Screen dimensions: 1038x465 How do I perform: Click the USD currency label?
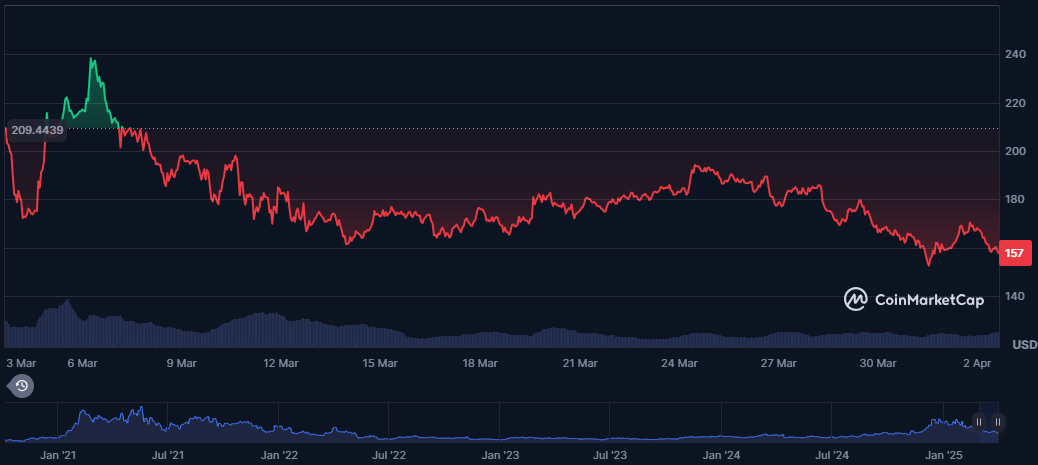tap(1024, 345)
